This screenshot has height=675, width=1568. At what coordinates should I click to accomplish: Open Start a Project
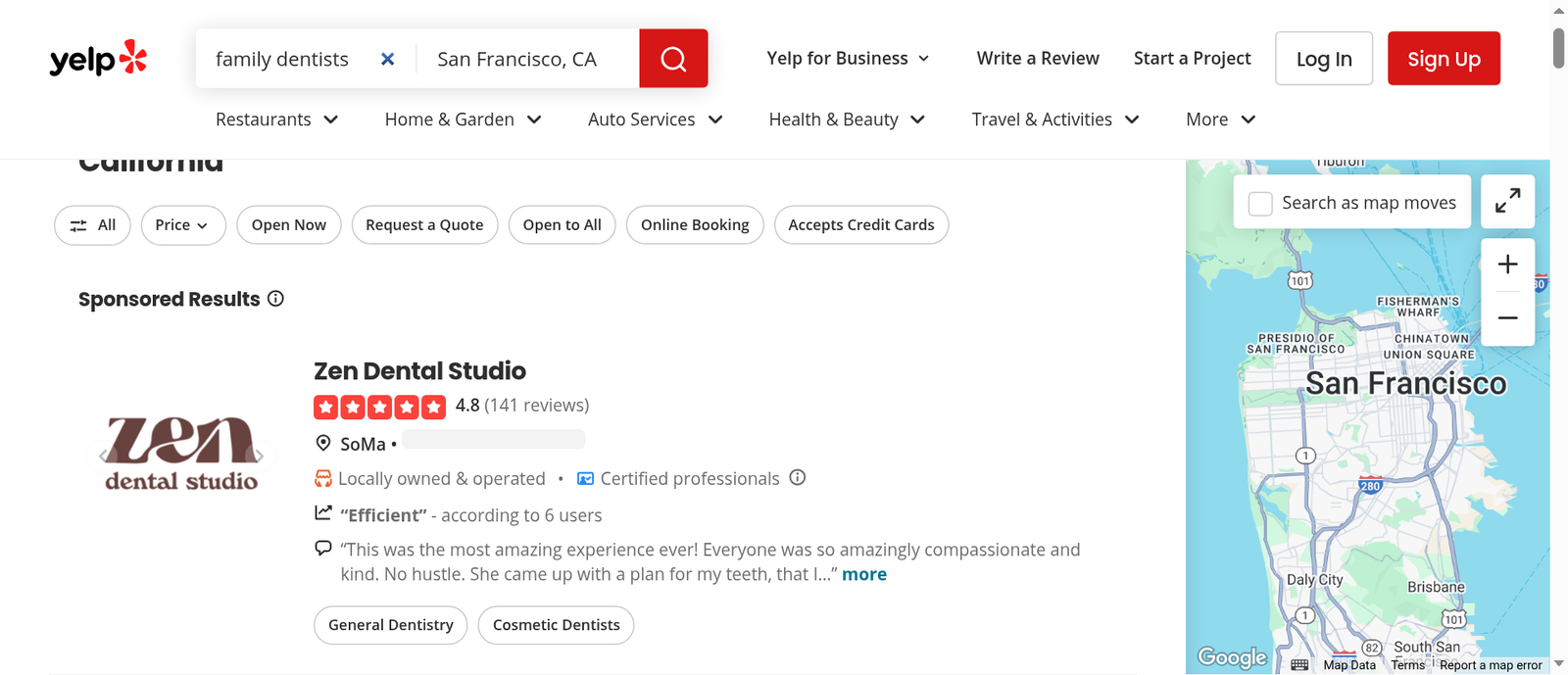[1192, 59]
